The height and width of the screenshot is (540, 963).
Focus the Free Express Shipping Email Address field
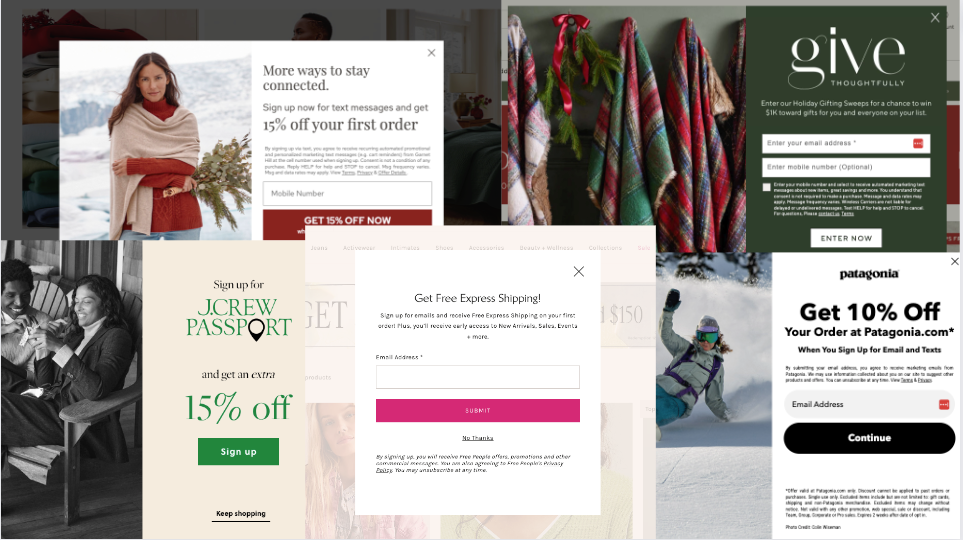(x=478, y=377)
